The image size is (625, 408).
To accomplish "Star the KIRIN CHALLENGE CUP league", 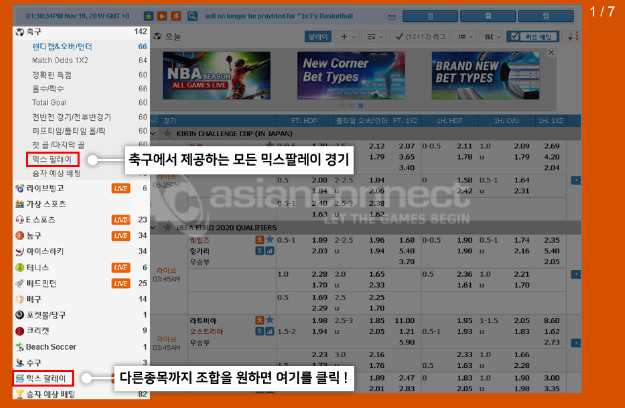I will [168, 133].
